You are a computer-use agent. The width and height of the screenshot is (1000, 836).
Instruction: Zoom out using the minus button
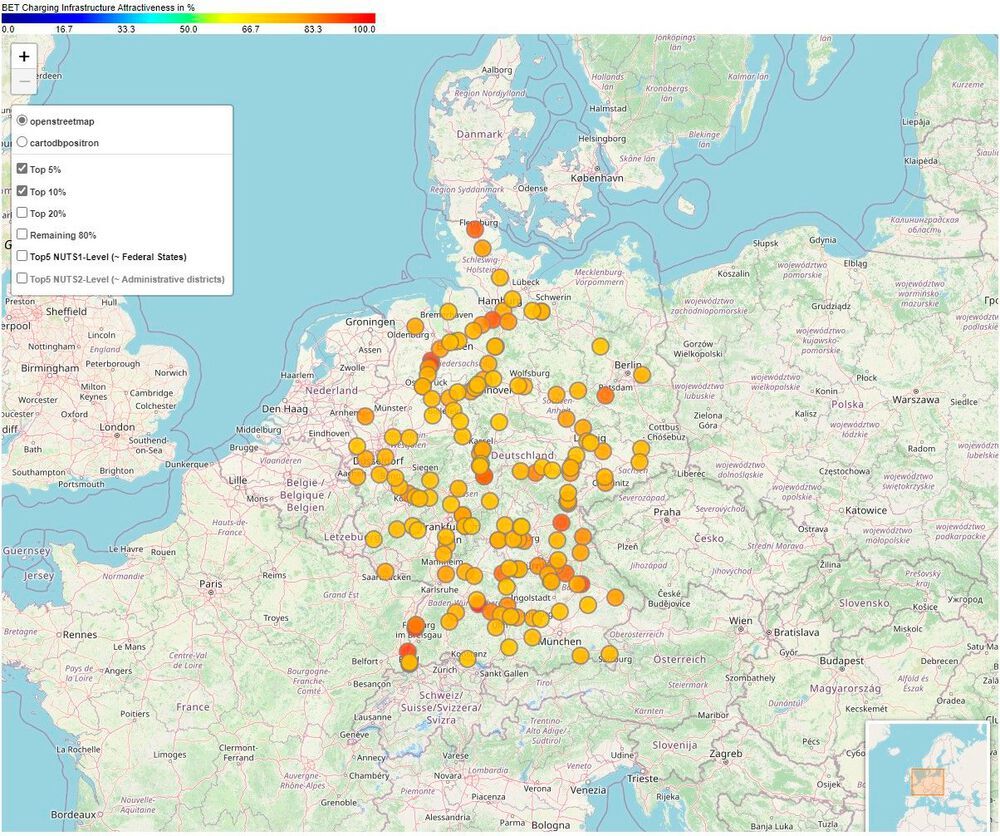pyautogui.click(x=24, y=80)
